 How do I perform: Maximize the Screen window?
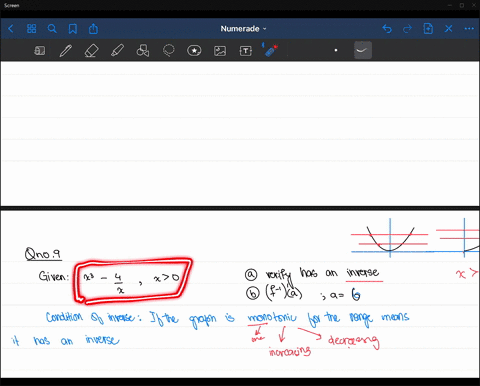pyautogui.click(x=462, y=5)
